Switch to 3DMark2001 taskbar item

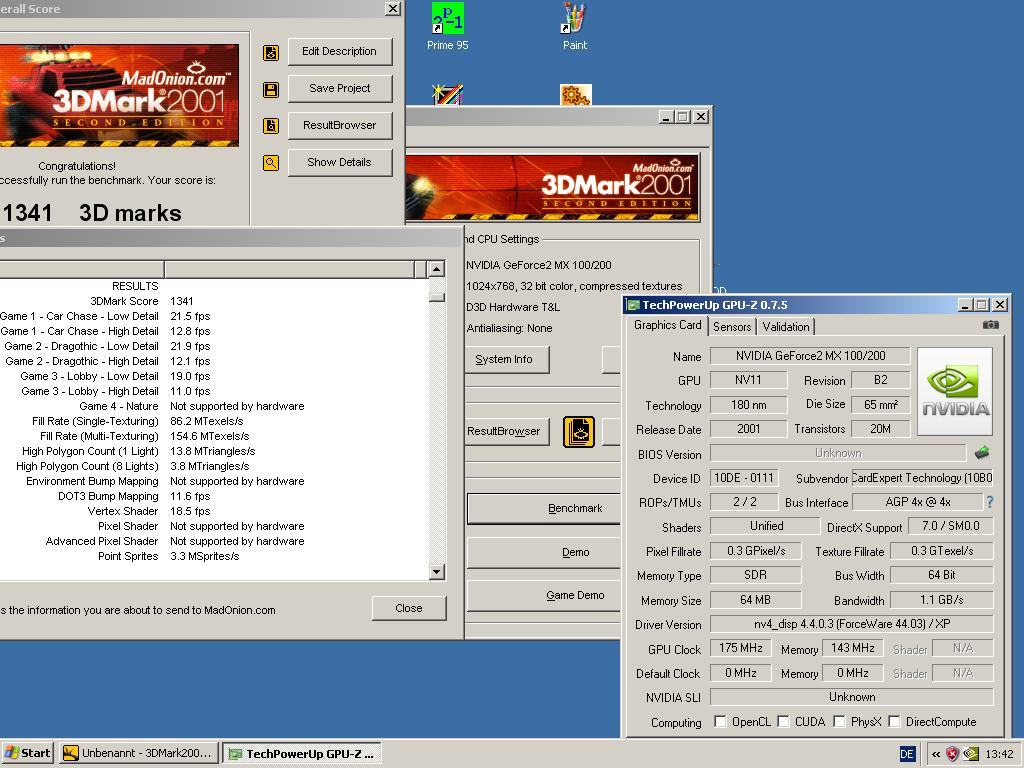[139, 754]
